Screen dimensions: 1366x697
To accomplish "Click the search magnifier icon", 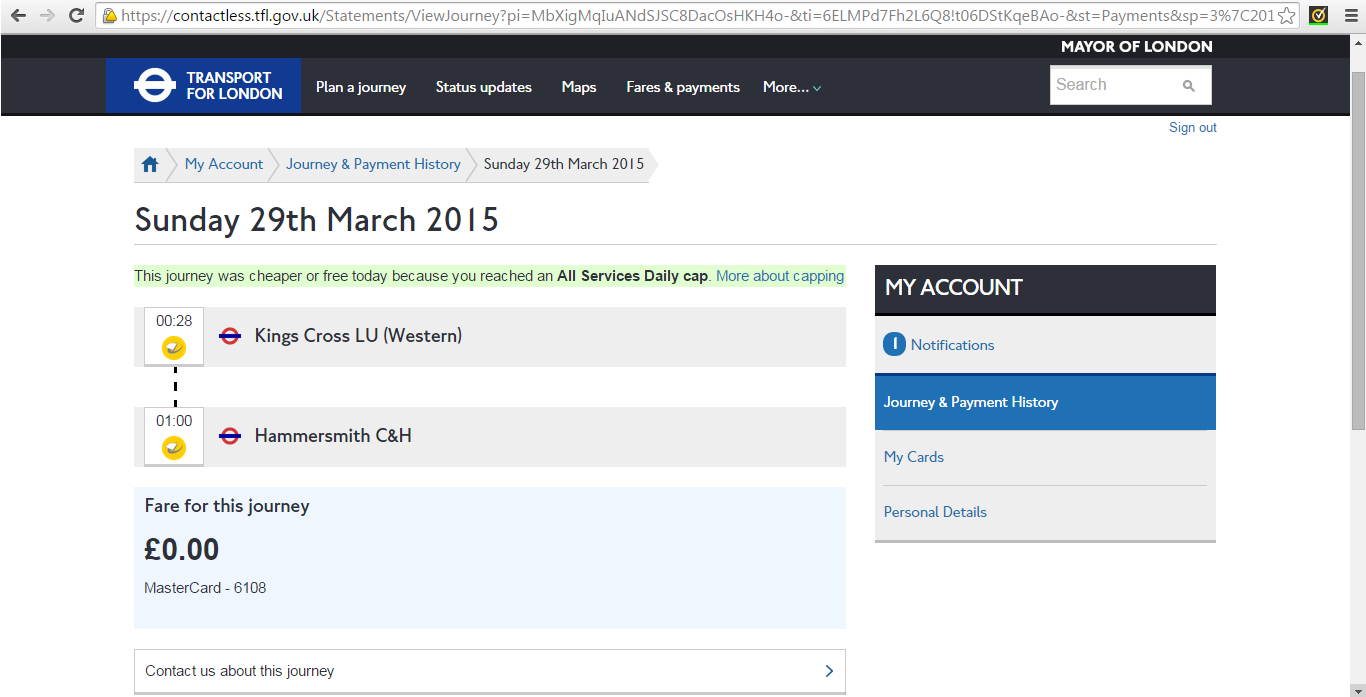I will pyautogui.click(x=1189, y=86).
